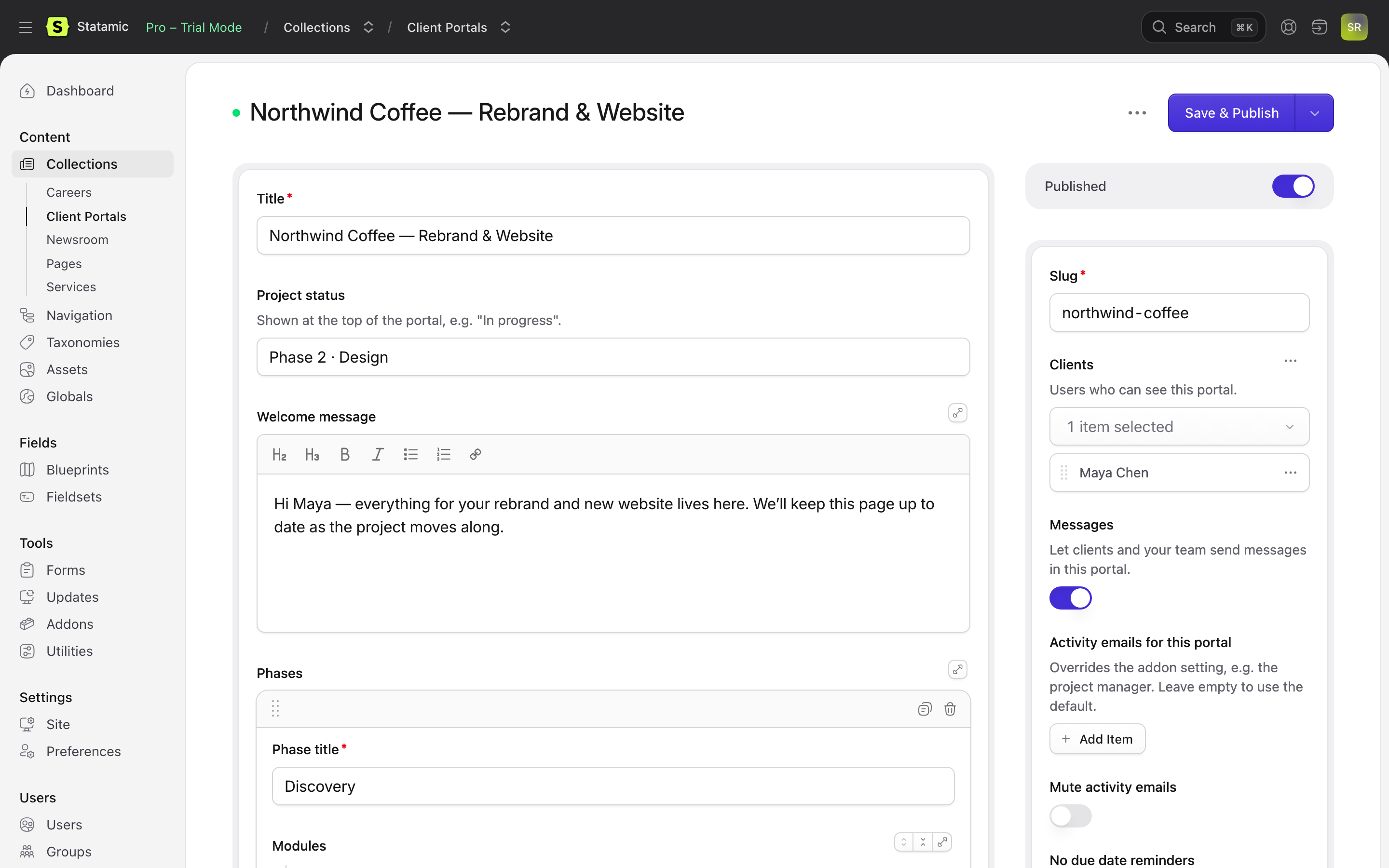Go to Dashboard in the sidebar
Viewport: 1389px width, 868px height.
81,91
